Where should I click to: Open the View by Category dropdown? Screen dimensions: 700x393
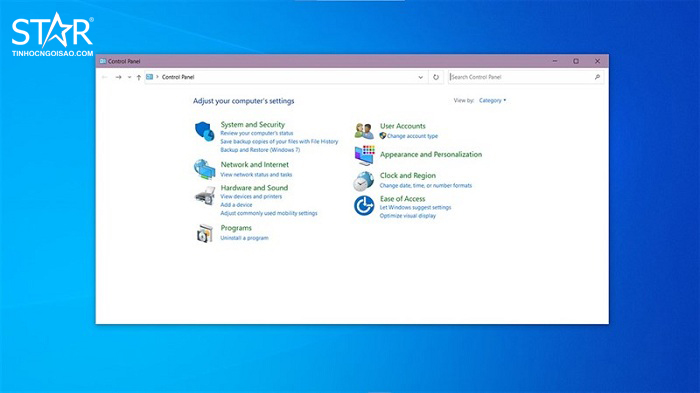click(492, 100)
